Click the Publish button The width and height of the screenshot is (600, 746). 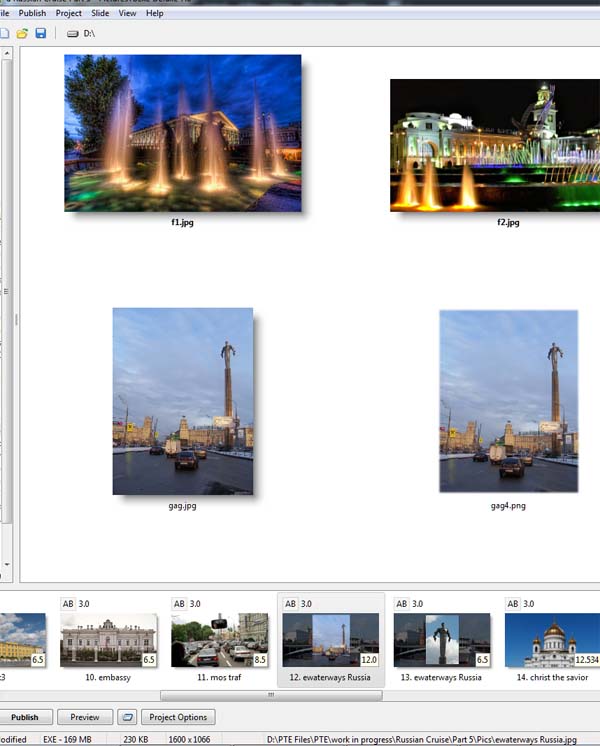(x=25, y=717)
